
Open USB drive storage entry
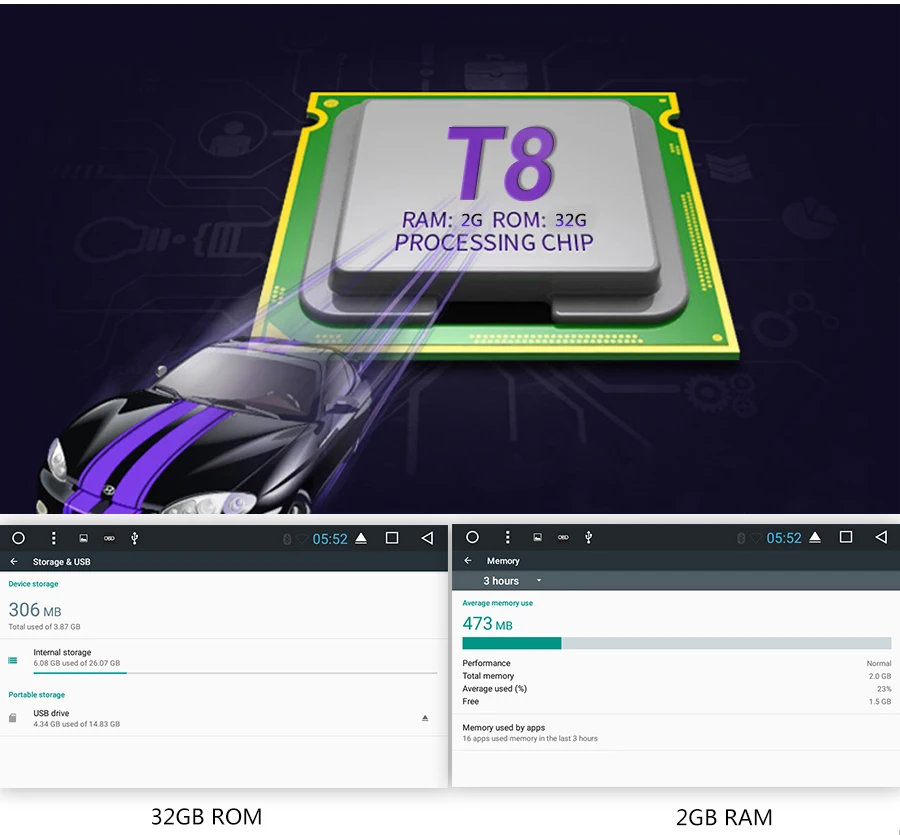pos(224,719)
